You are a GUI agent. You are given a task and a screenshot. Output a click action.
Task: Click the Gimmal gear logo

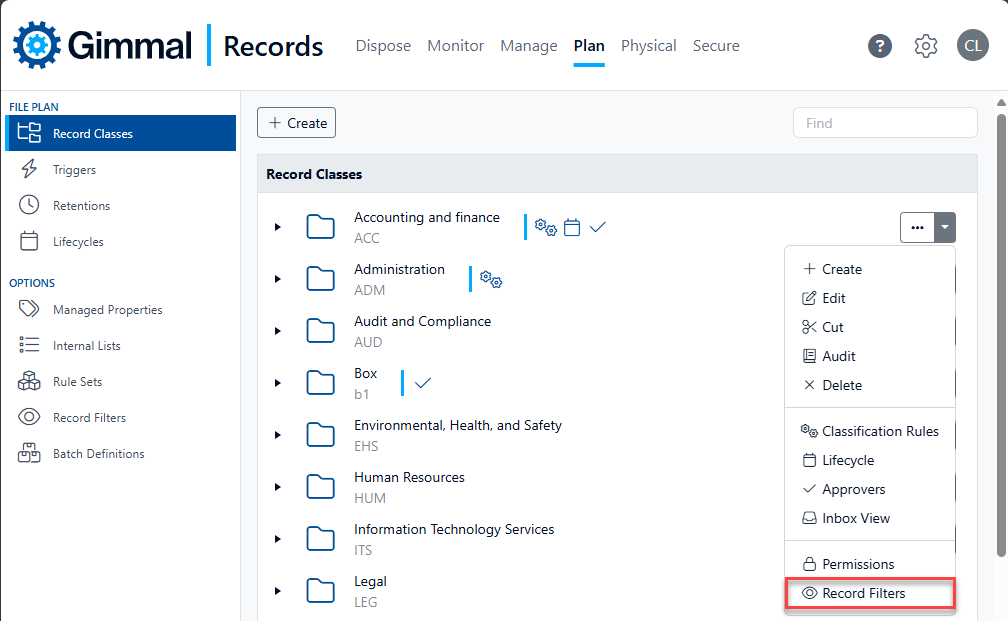(x=37, y=46)
